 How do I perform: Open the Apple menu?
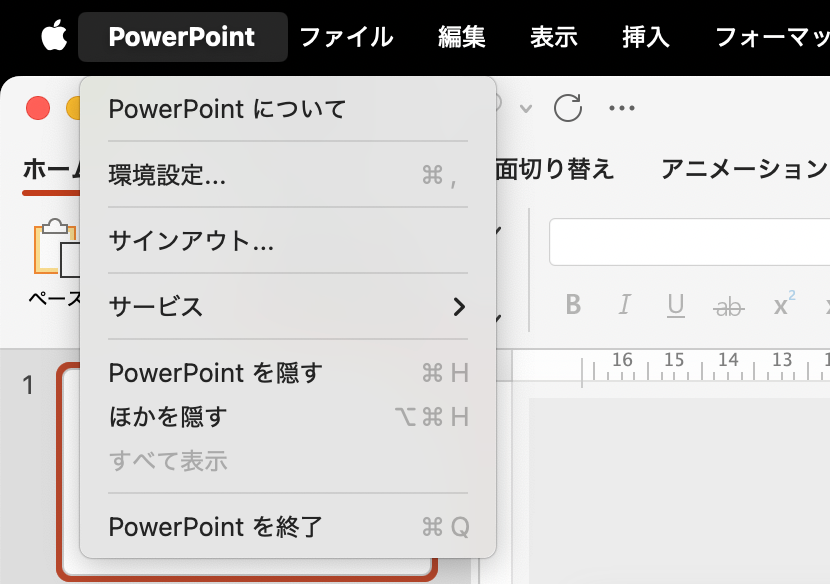pyautogui.click(x=55, y=37)
